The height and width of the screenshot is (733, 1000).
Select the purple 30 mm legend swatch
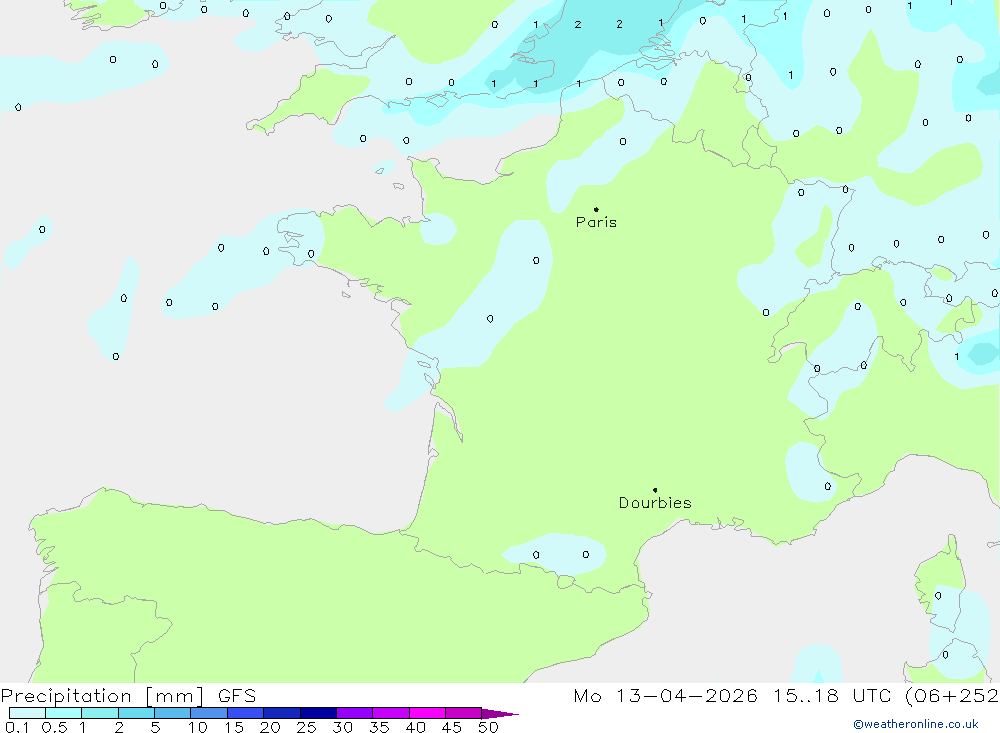point(355,713)
